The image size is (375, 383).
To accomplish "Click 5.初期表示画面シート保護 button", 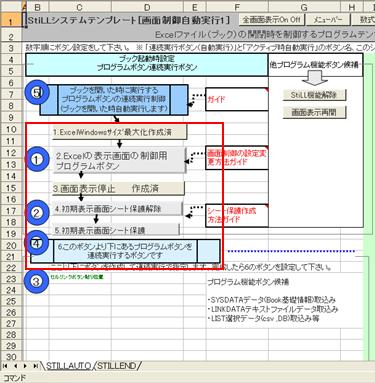I will (115, 229).
